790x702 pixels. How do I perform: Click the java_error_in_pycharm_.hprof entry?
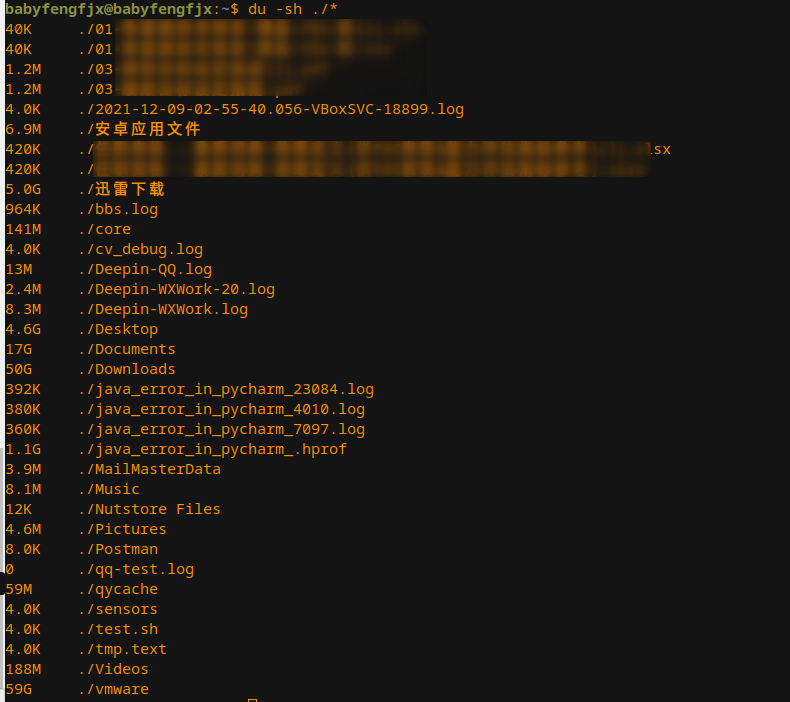[212, 449]
